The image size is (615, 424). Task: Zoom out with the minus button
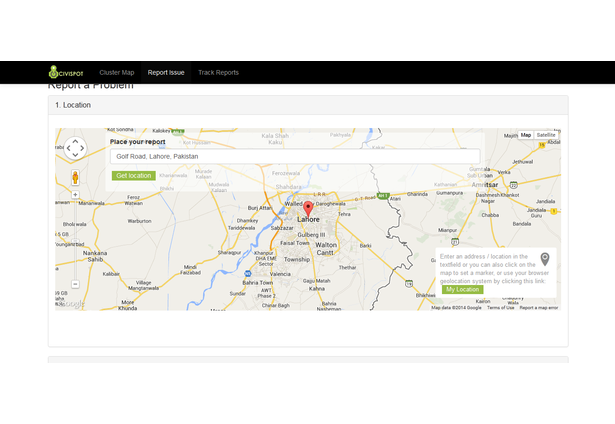(x=75, y=284)
